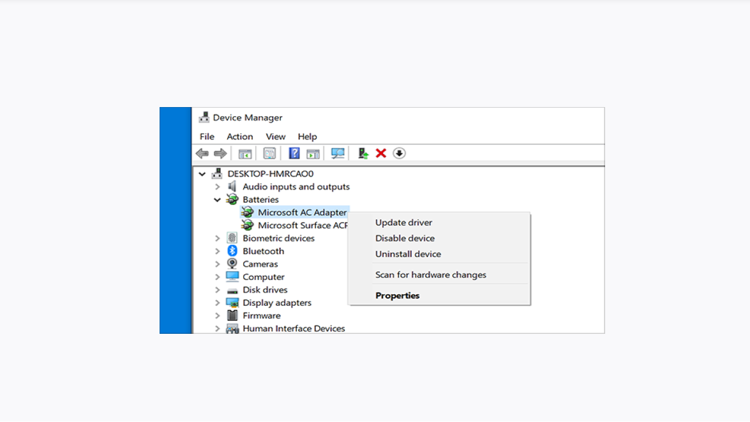Screen dimensions: 750x422
Task: Click the Human Interface Devices icon
Action: (x=232, y=328)
